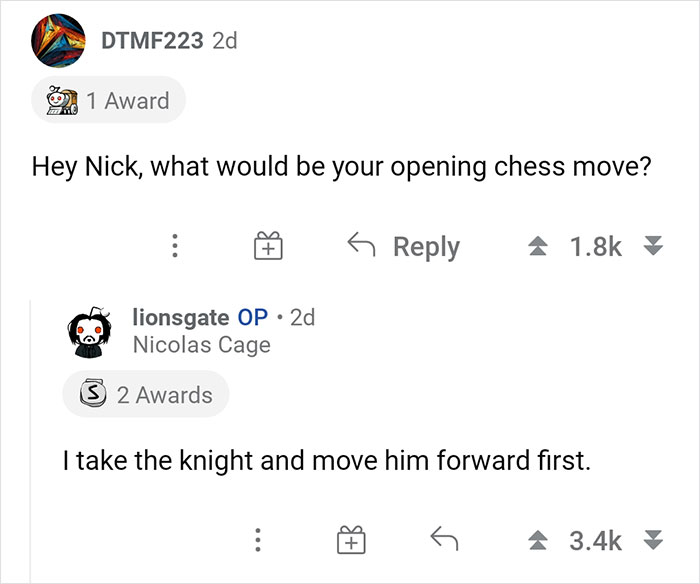Give an award to lionsgate's reply
Screen dimensions: 700x584
coord(349,541)
